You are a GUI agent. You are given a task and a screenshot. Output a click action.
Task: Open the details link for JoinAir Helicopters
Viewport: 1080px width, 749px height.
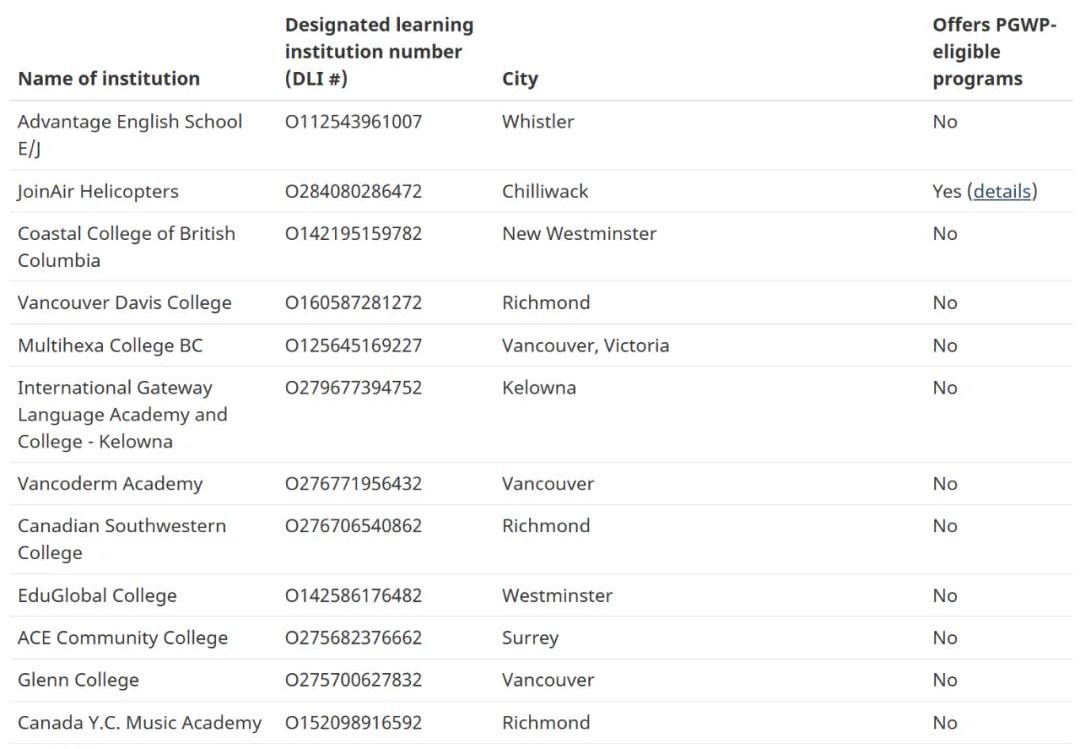point(1002,191)
